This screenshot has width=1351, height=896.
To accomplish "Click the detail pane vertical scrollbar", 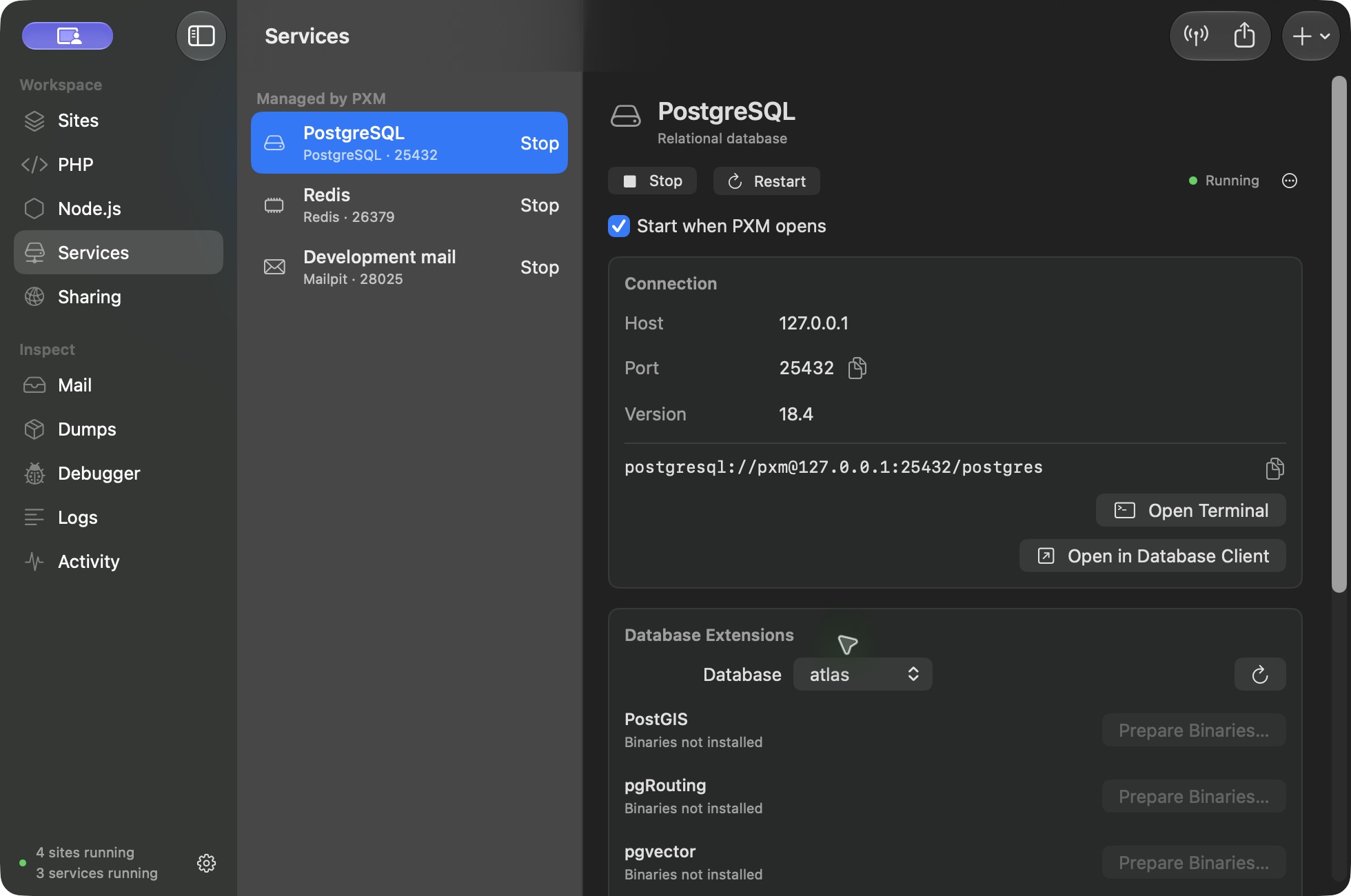I will point(1339,334).
